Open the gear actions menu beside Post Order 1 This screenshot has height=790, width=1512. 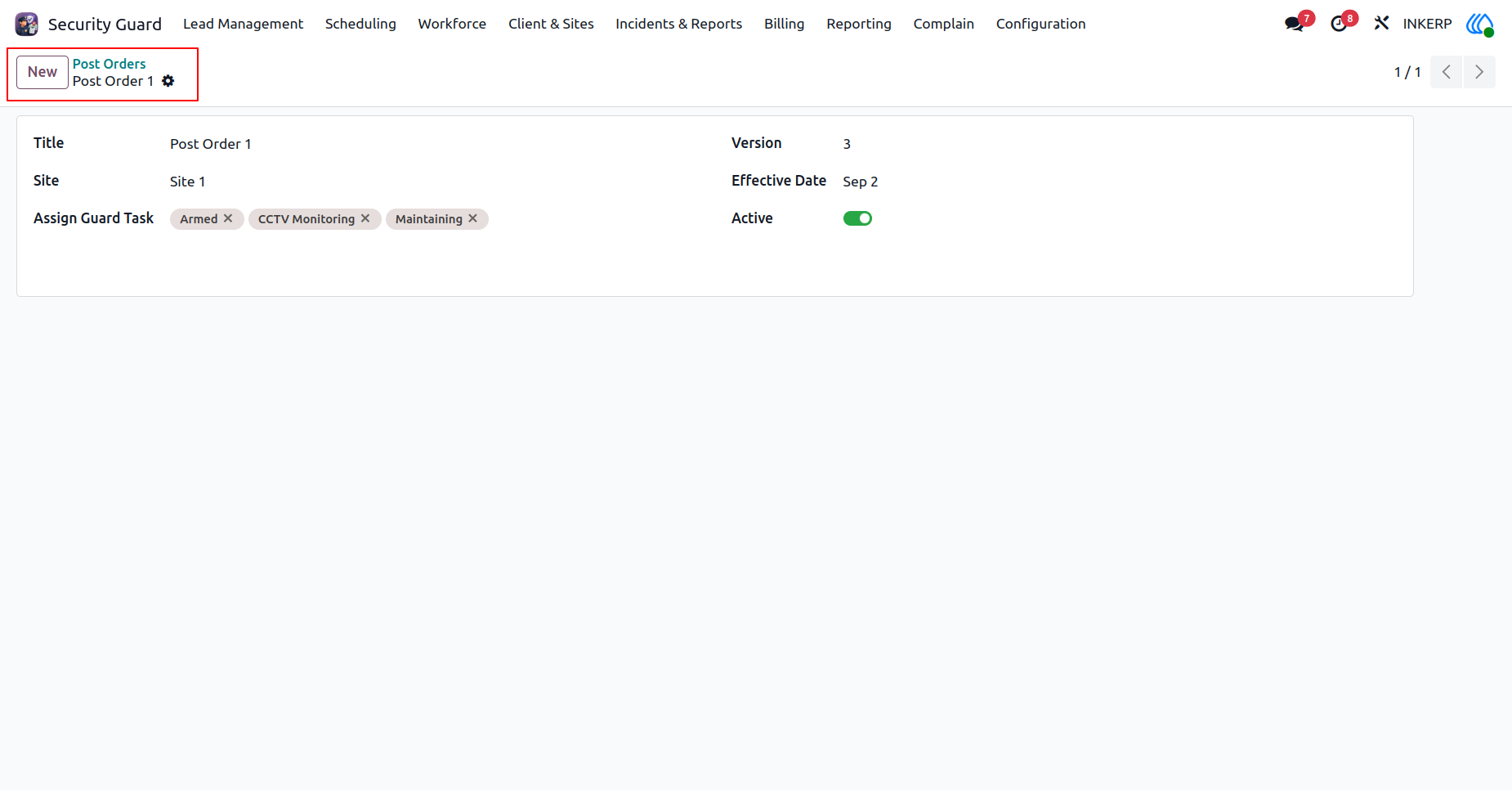[168, 81]
